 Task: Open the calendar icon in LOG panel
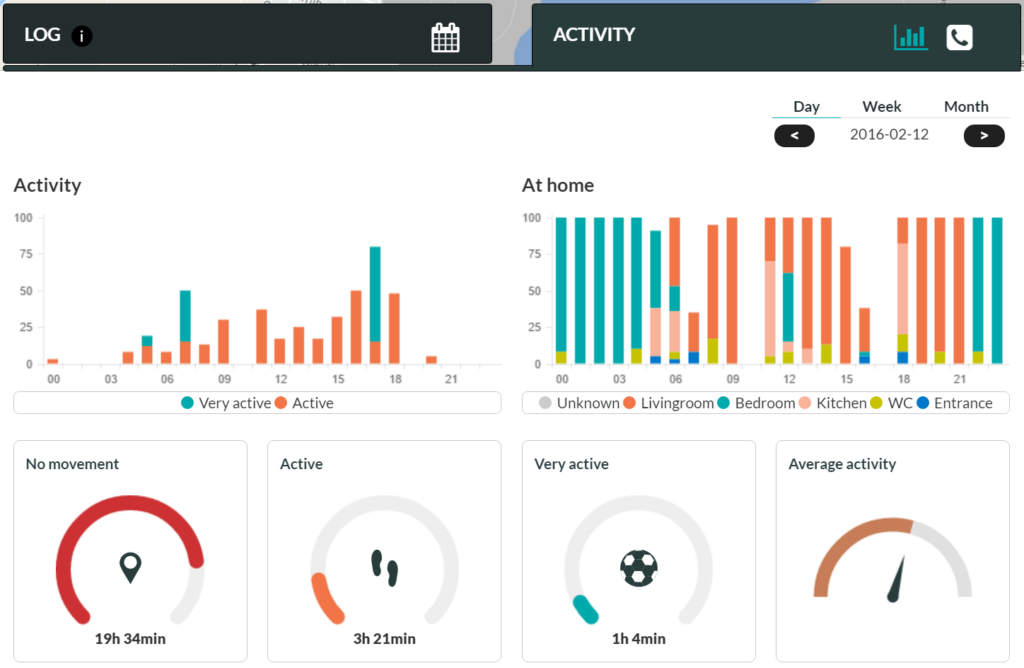445,38
